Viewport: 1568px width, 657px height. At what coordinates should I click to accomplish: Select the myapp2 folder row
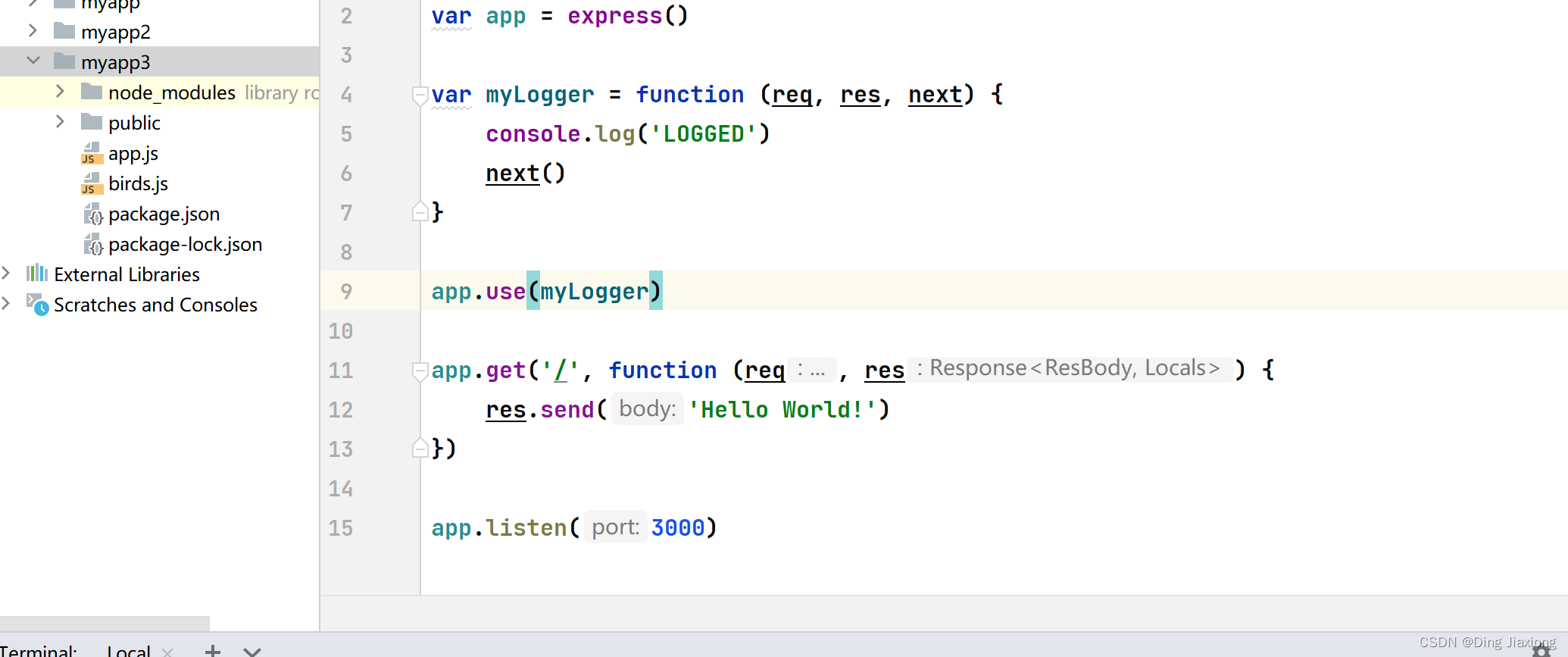160,31
